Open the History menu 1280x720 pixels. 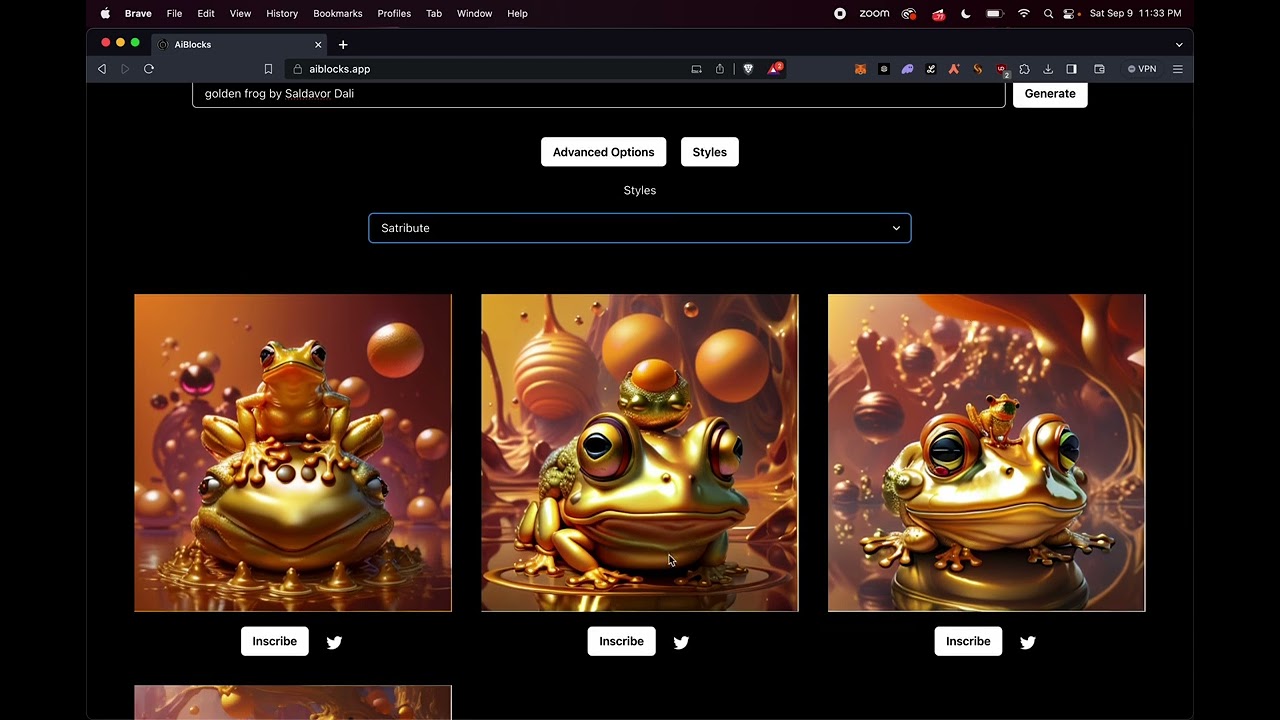(x=282, y=14)
